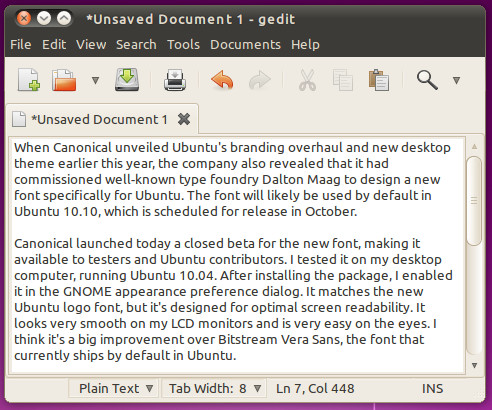This screenshot has width=492, height=410.
Task: Expand the recent files arrow beside Open
Action: pos(95,80)
